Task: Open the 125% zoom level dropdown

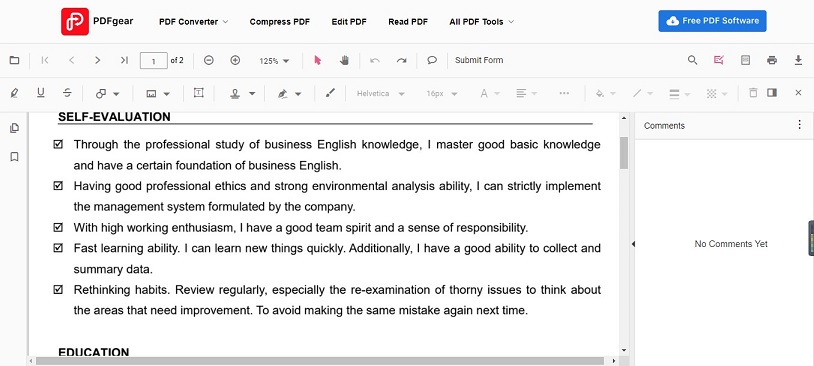Action: click(274, 61)
